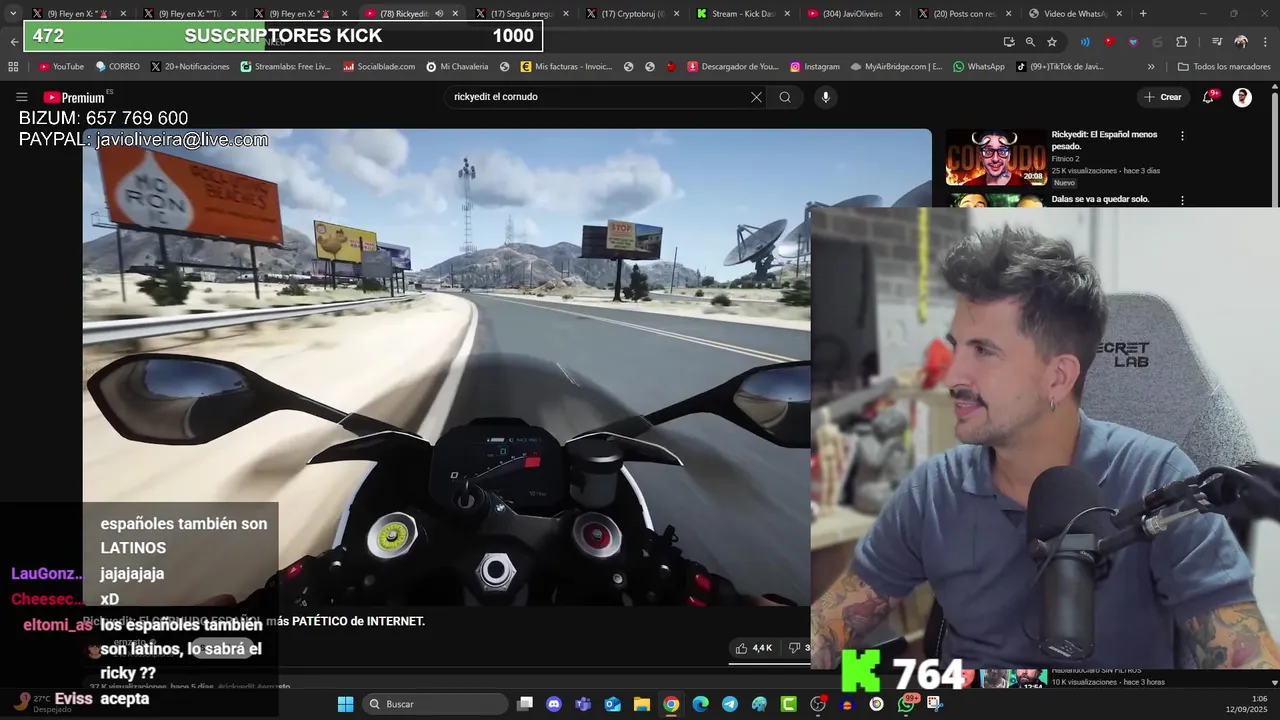Open the WhatsApp bookmark

coord(978,66)
